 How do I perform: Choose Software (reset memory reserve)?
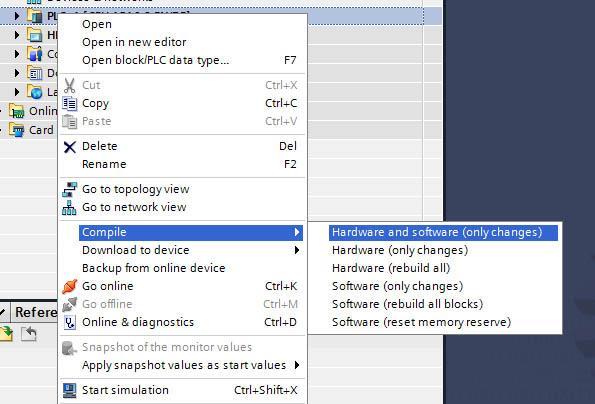421,322
